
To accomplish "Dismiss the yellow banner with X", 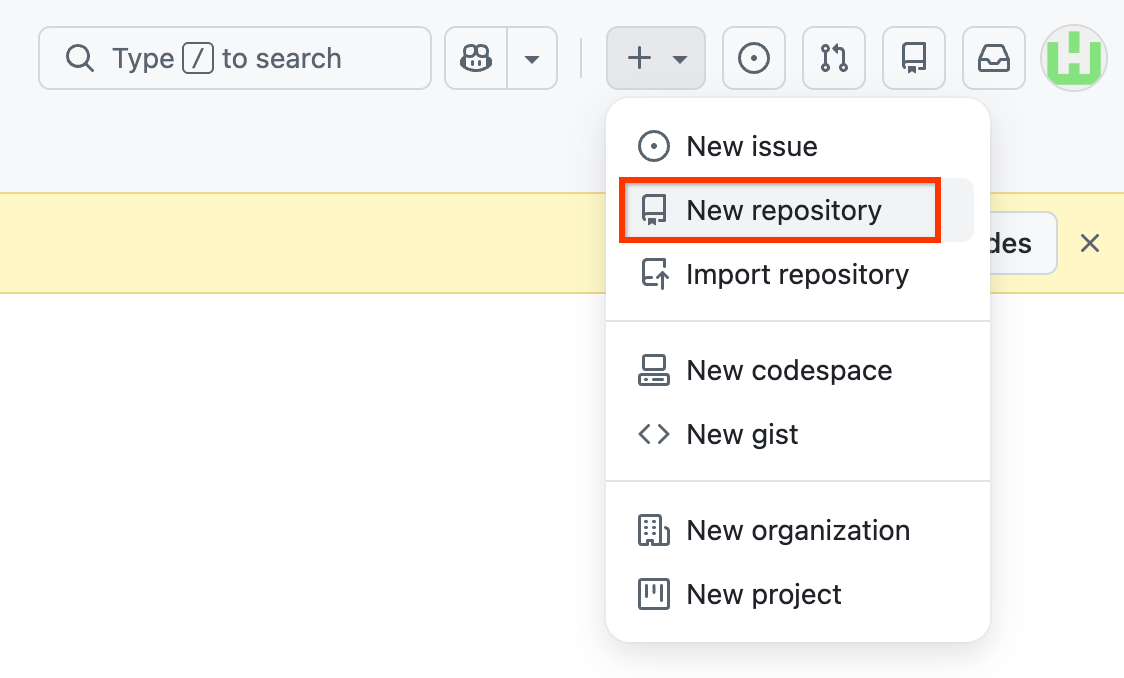I will pos(1090,243).
